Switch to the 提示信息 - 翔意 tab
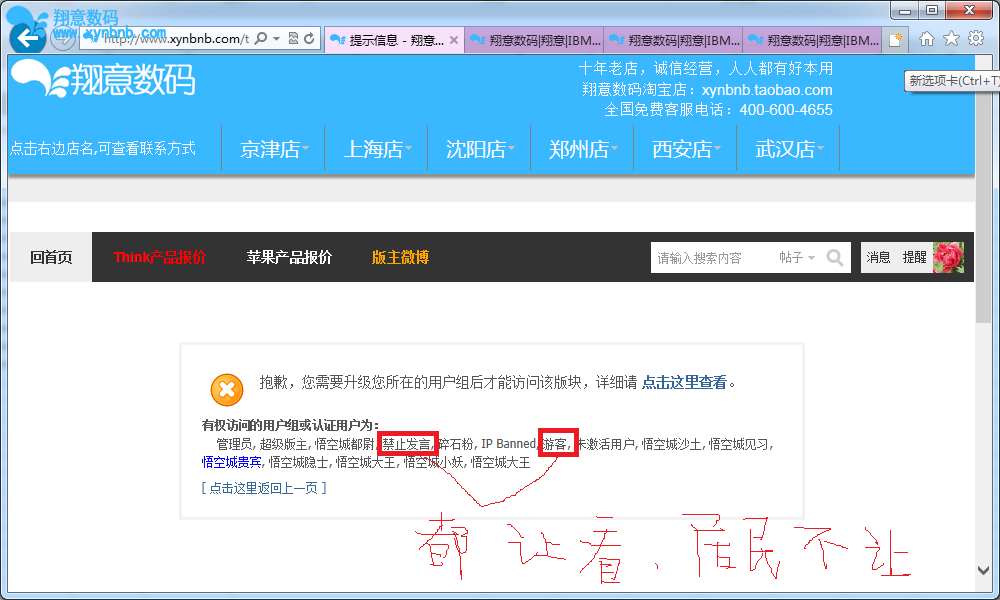 click(394, 40)
